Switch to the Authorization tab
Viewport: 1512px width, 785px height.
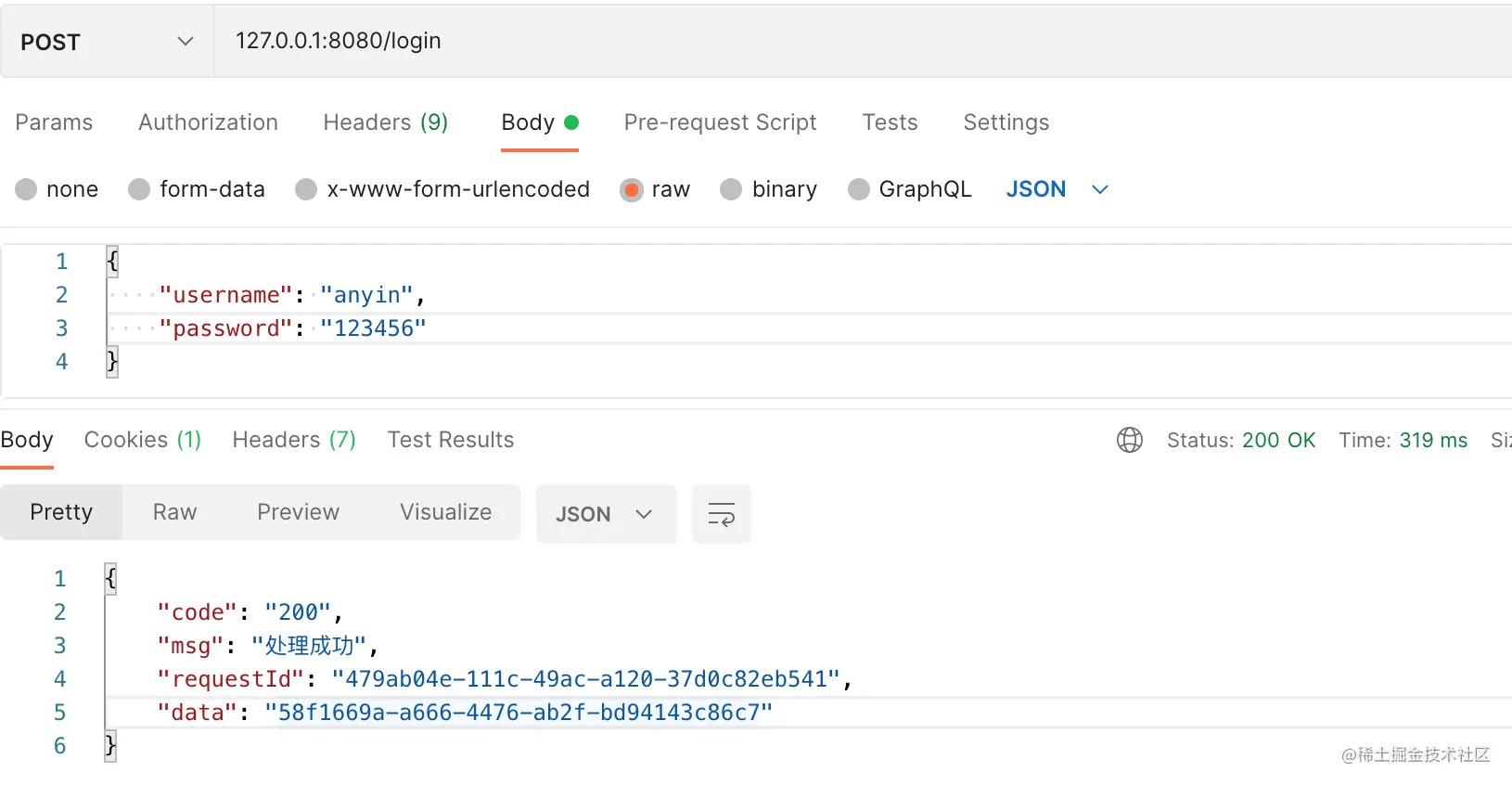click(x=208, y=122)
